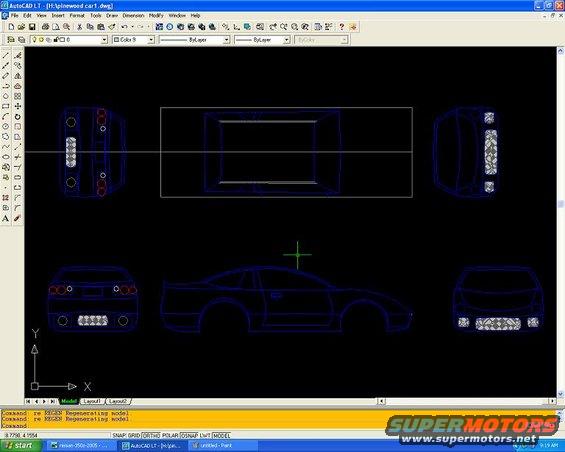Jump to first layout tab with navigation arrow
Screen dimensions: 565x452
pyautogui.click(x=28, y=401)
